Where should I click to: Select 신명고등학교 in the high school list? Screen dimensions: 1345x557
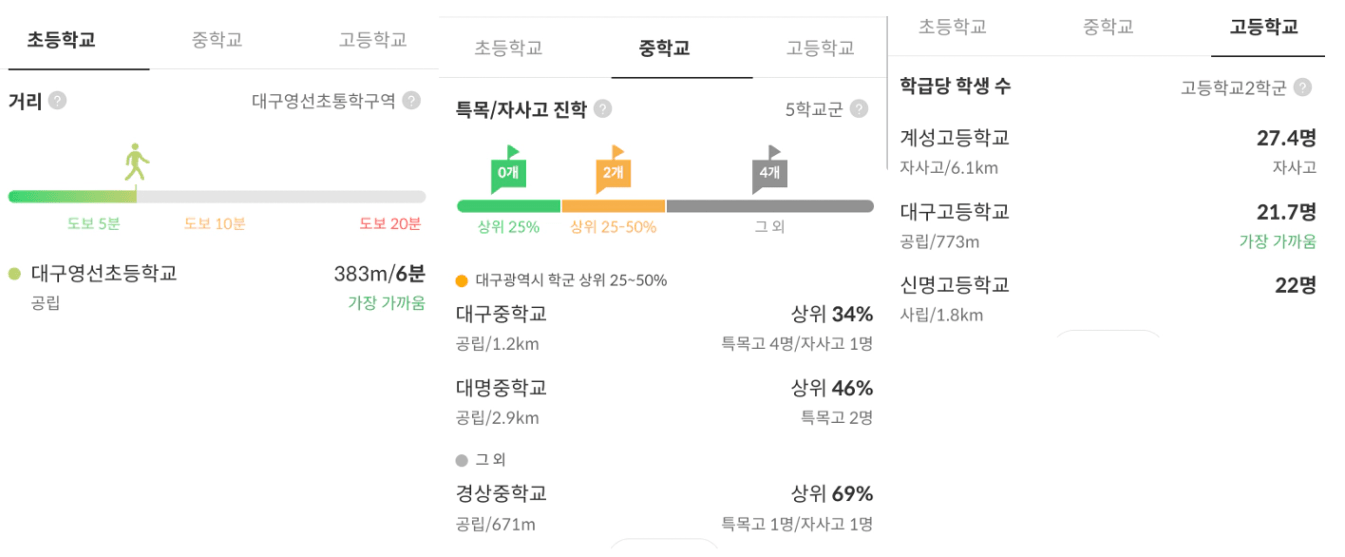click(x=955, y=285)
